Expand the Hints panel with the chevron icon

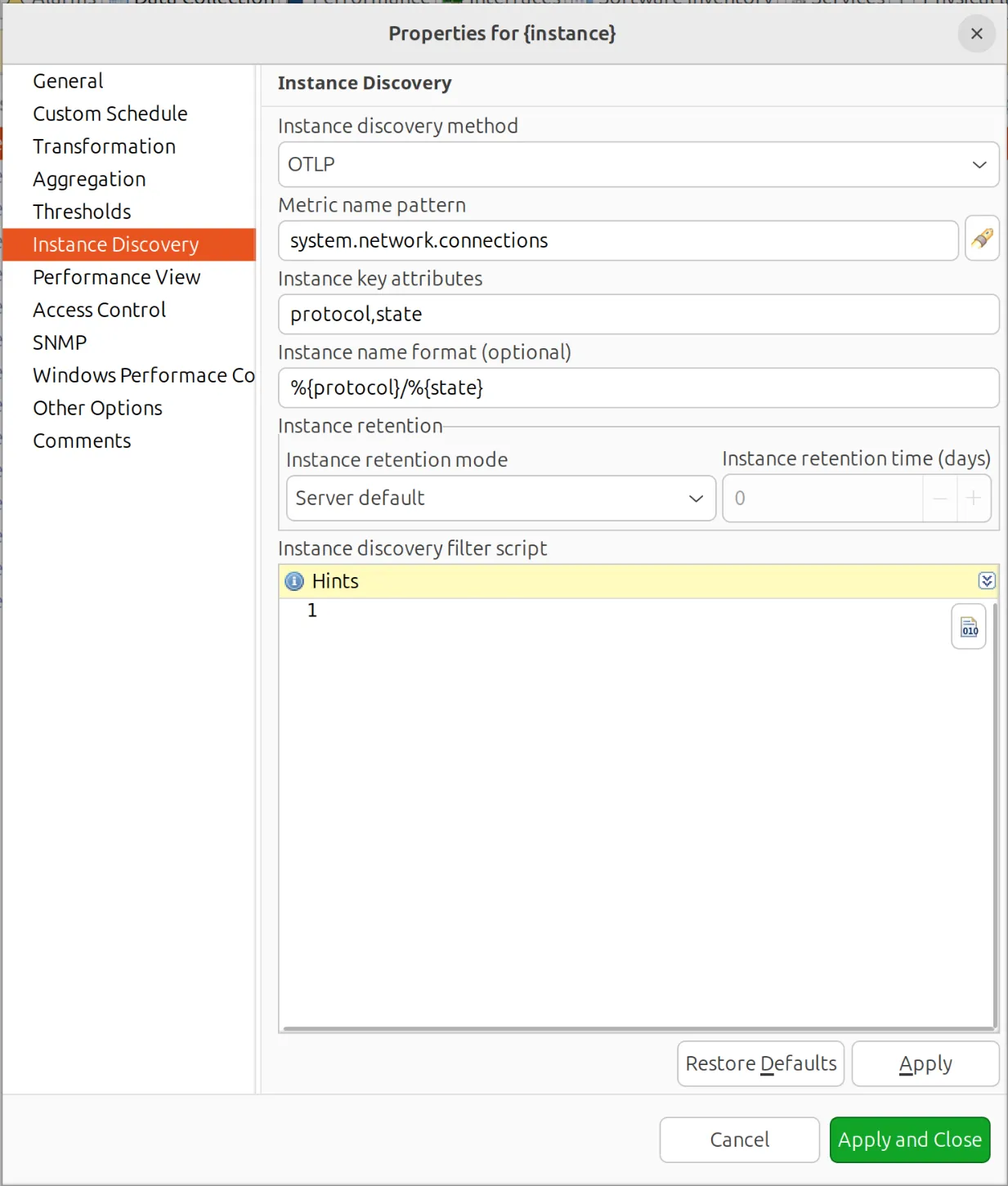tap(987, 580)
